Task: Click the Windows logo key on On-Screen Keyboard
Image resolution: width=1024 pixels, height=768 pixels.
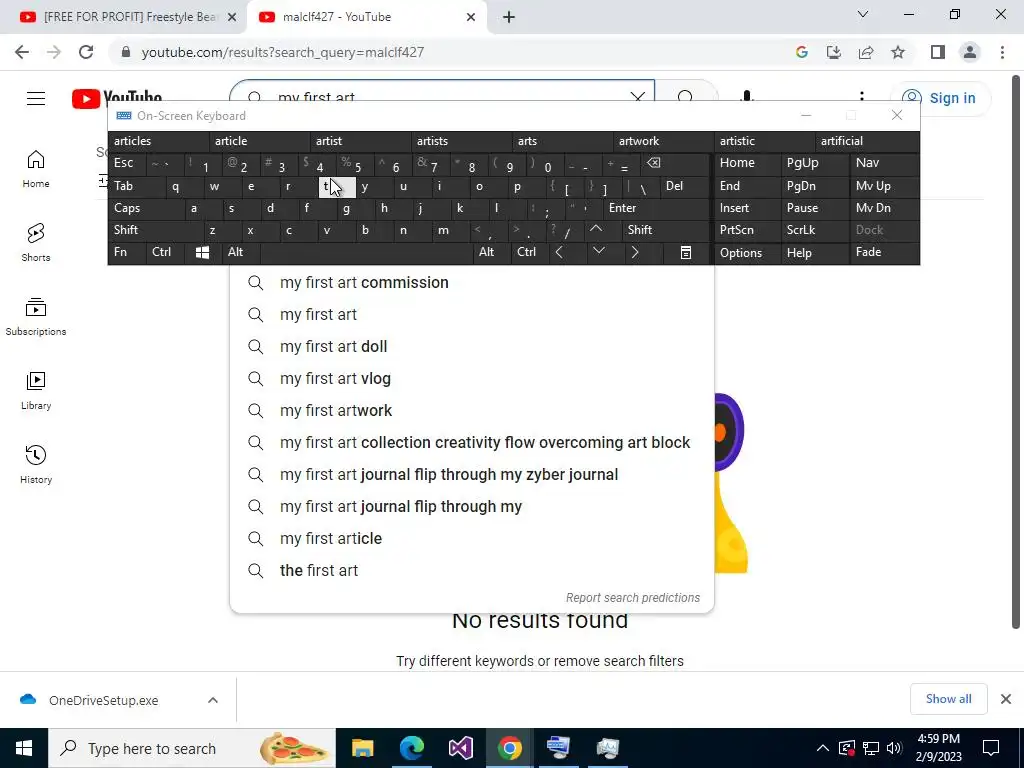Action: tap(202, 252)
